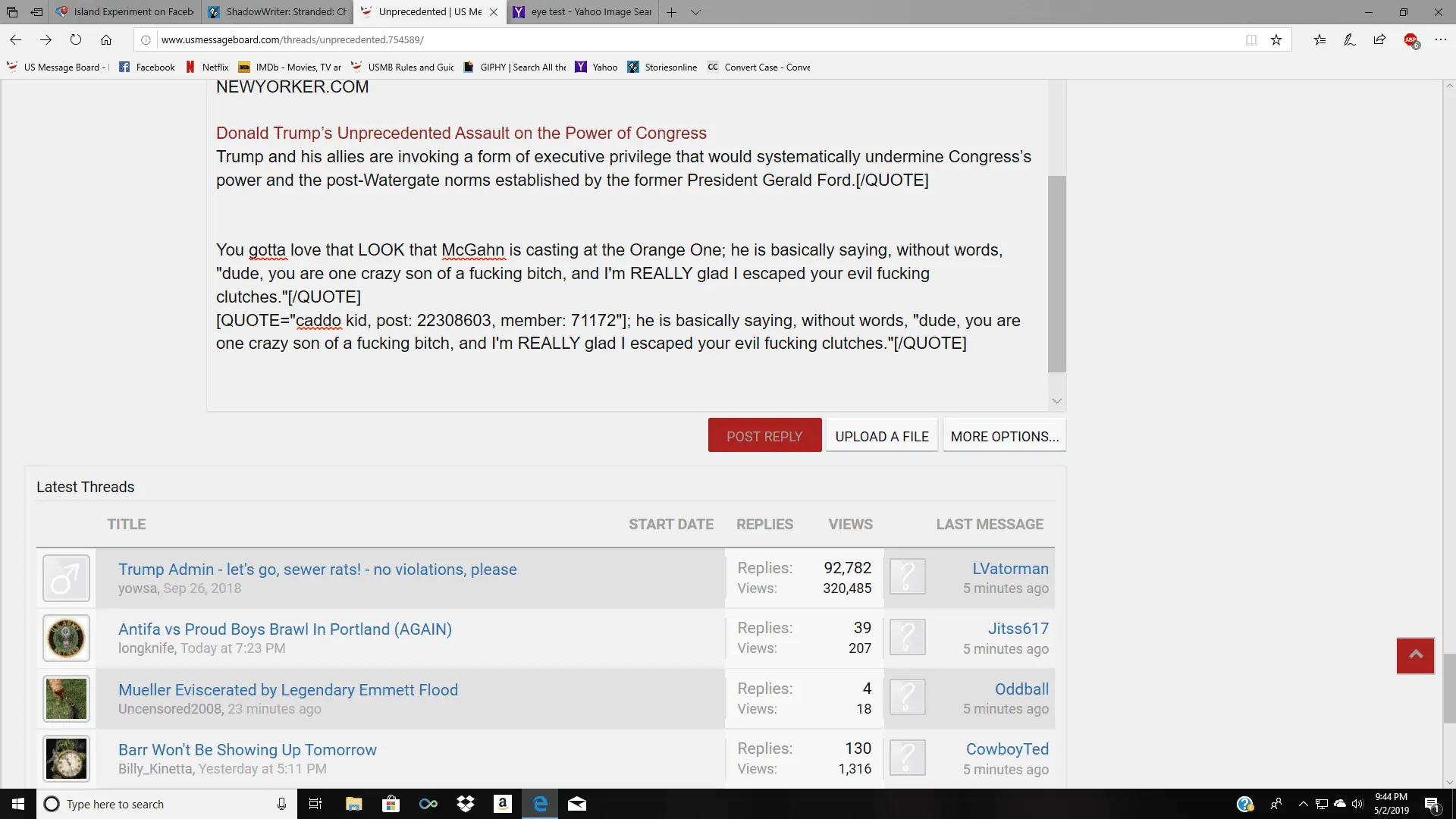Click the red scroll-to-top arrow button
The width and height of the screenshot is (1456, 819).
[x=1415, y=655]
